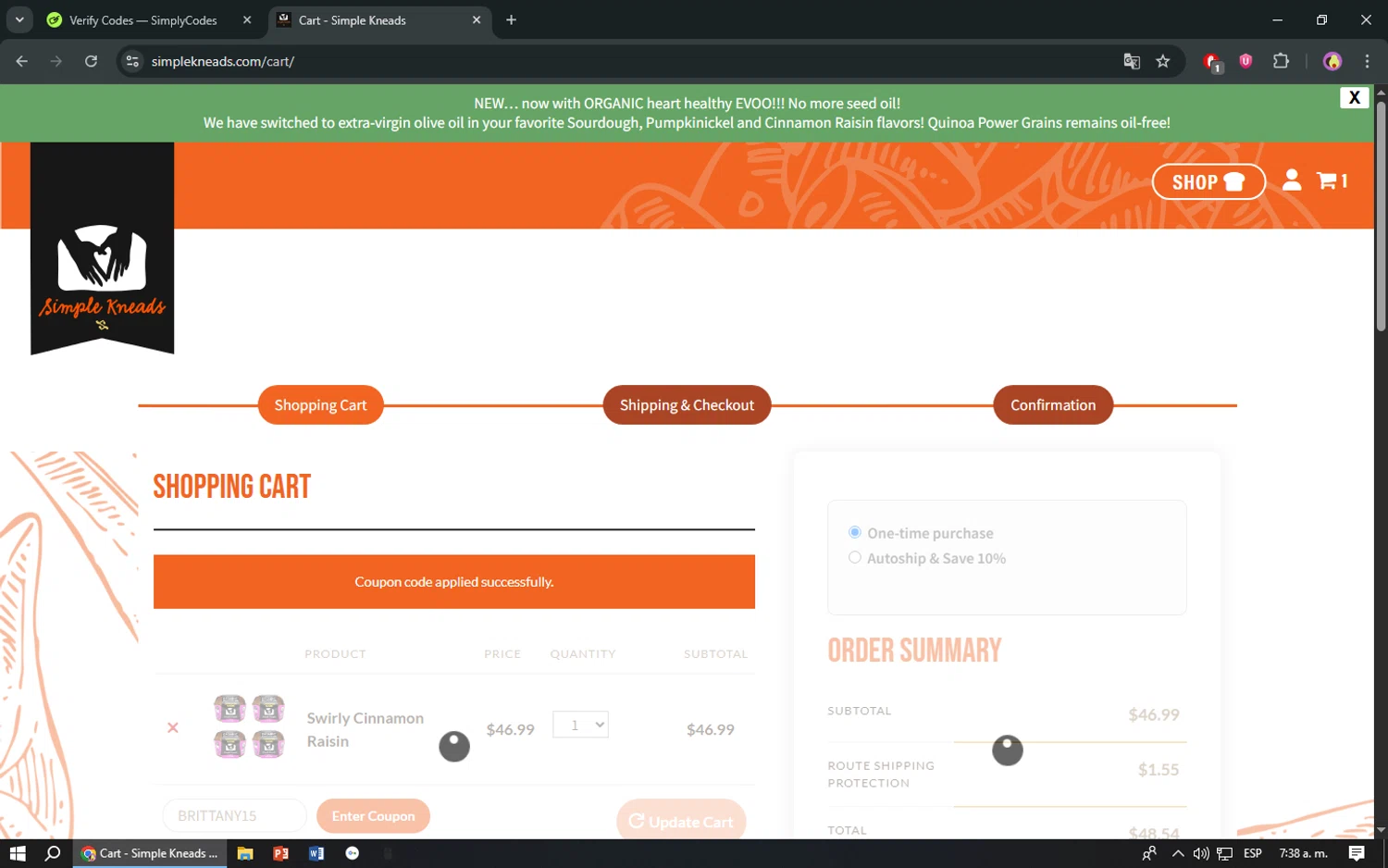Bookmark this page with the star icon

tap(1163, 61)
